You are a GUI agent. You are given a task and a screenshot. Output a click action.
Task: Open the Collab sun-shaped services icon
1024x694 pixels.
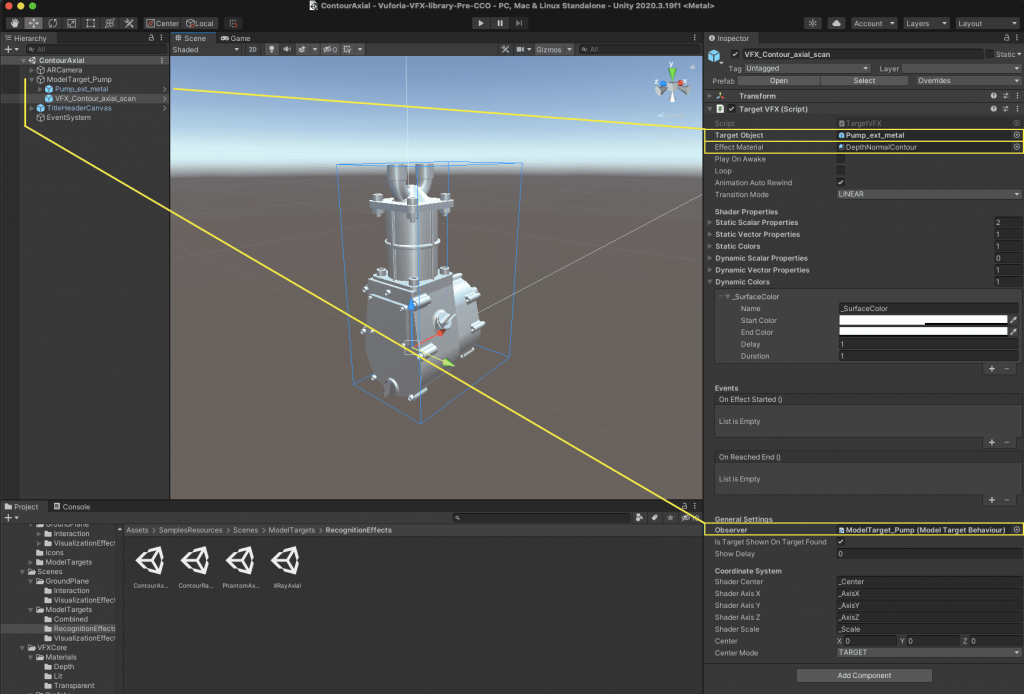(812, 23)
